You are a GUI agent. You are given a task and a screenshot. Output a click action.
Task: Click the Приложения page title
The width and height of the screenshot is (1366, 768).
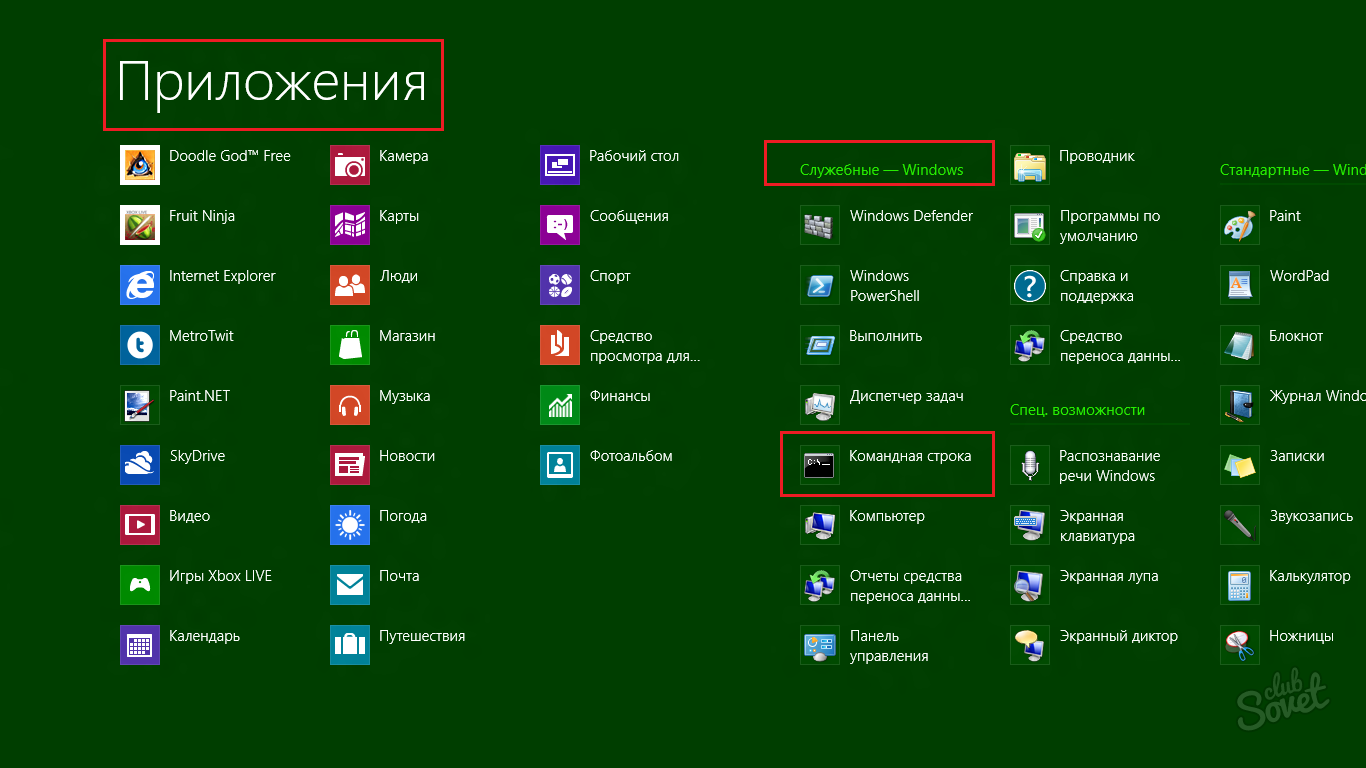coord(272,84)
